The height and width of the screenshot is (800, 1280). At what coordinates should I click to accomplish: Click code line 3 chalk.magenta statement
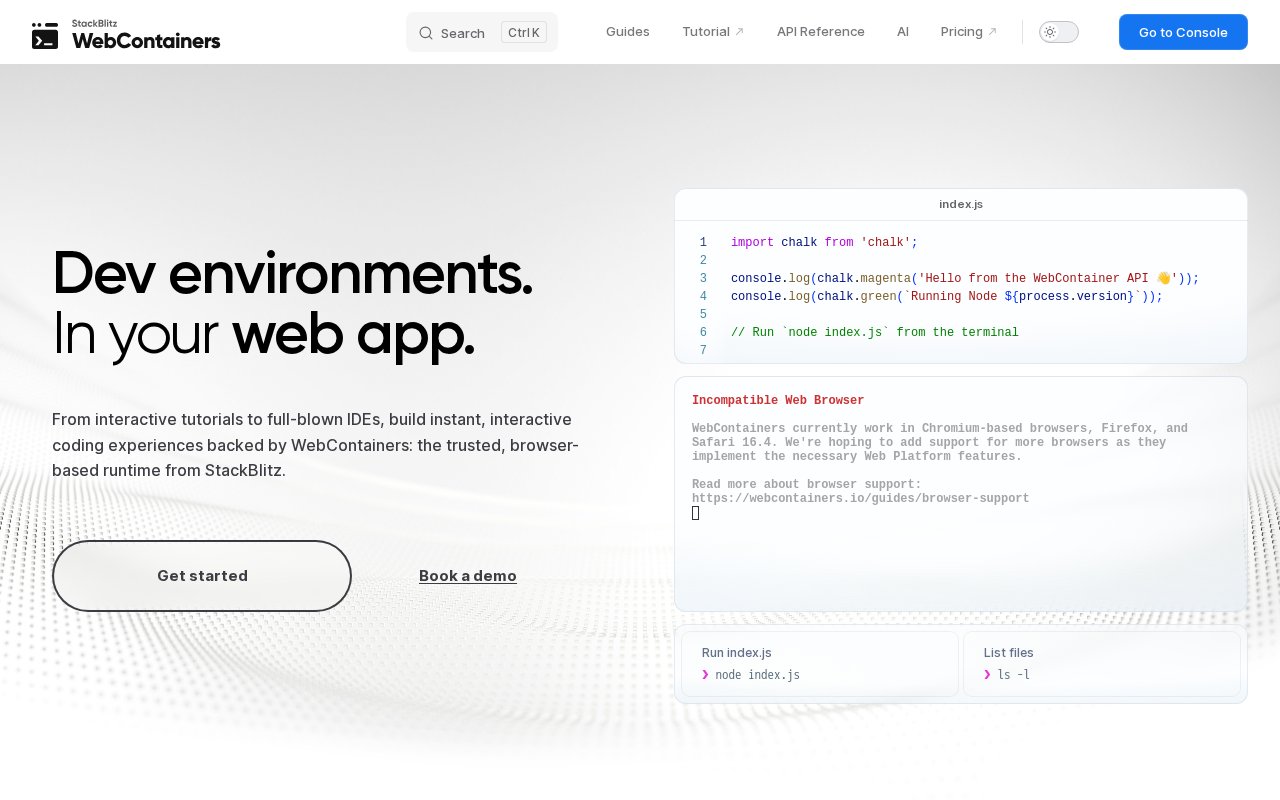pyautogui.click(x=965, y=279)
